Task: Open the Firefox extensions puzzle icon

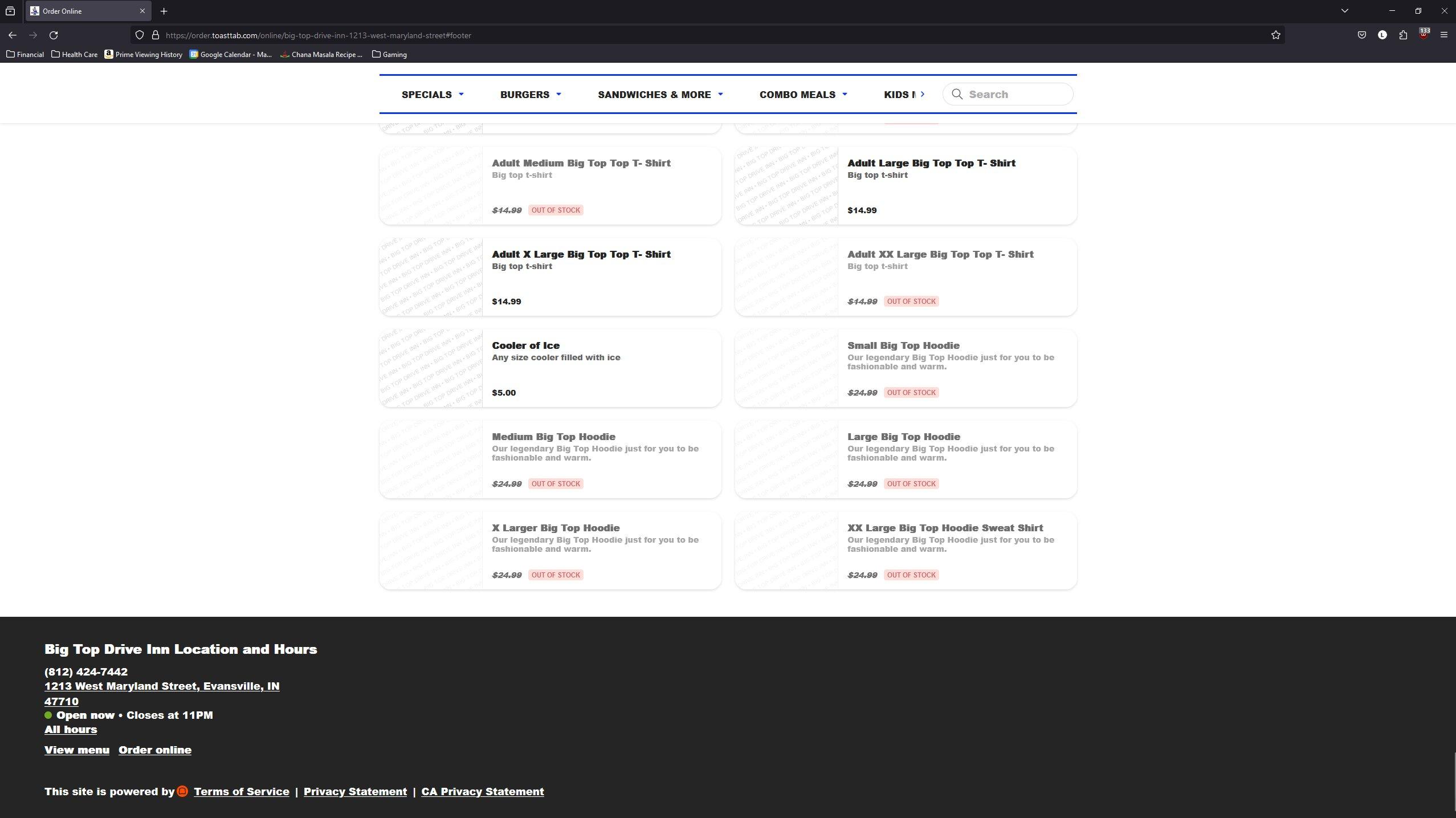Action: [1402, 35]
